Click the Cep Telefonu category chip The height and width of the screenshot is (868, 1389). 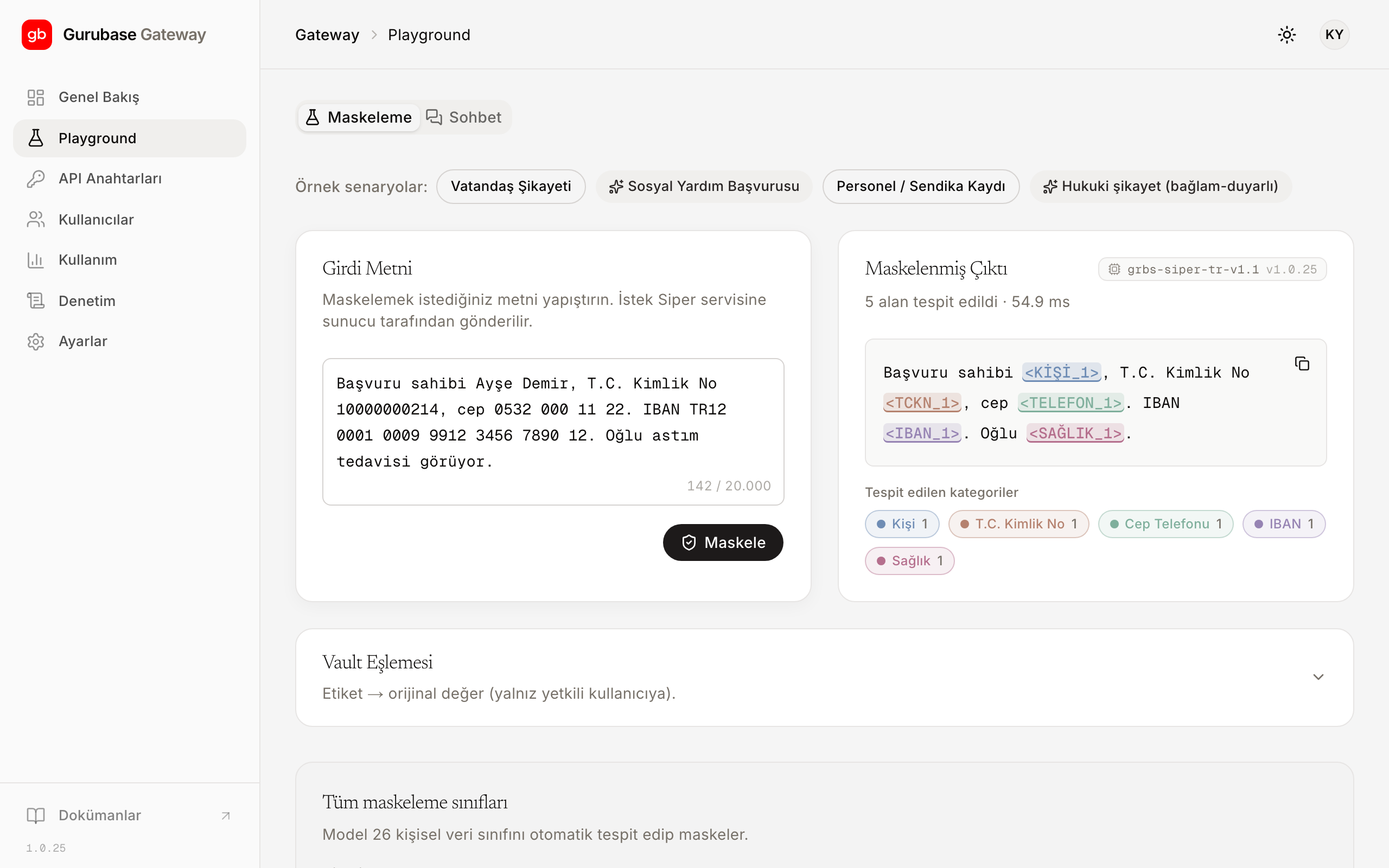pyautogui.click(x=1165, y=524)
